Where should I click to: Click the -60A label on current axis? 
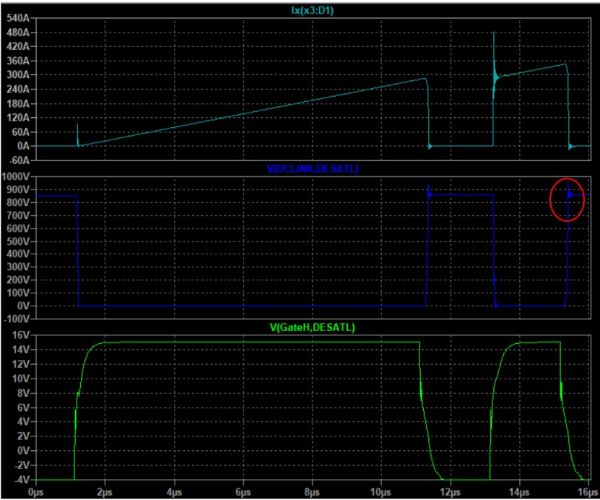[20, 159]
